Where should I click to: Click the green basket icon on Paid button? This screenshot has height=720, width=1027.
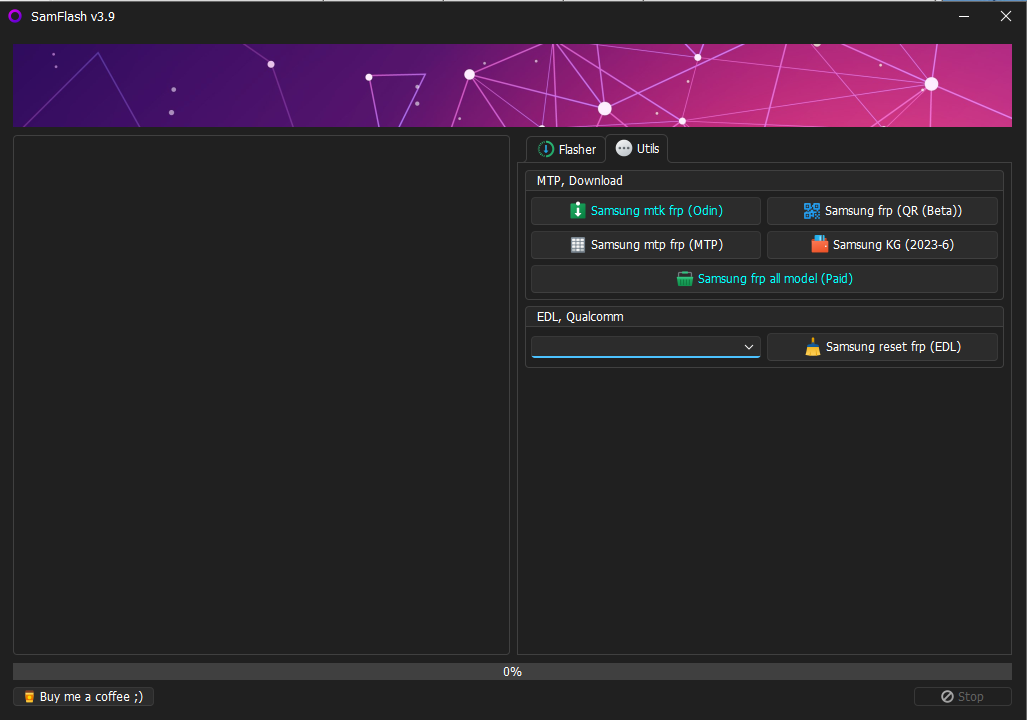[684, 279]
